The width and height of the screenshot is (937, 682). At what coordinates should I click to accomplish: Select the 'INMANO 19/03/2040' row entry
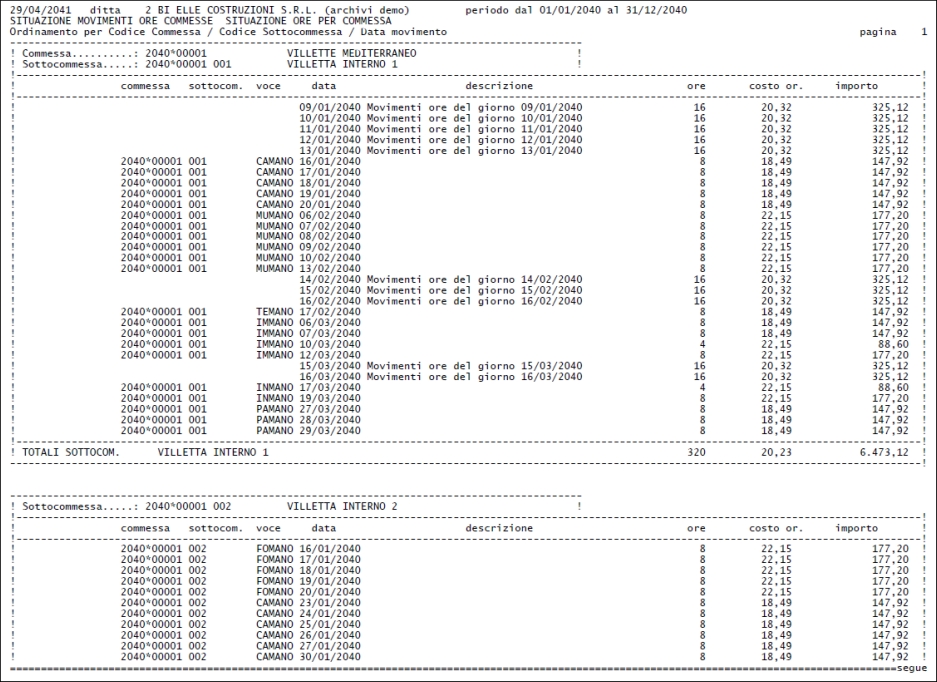click(x=308, y=398)
